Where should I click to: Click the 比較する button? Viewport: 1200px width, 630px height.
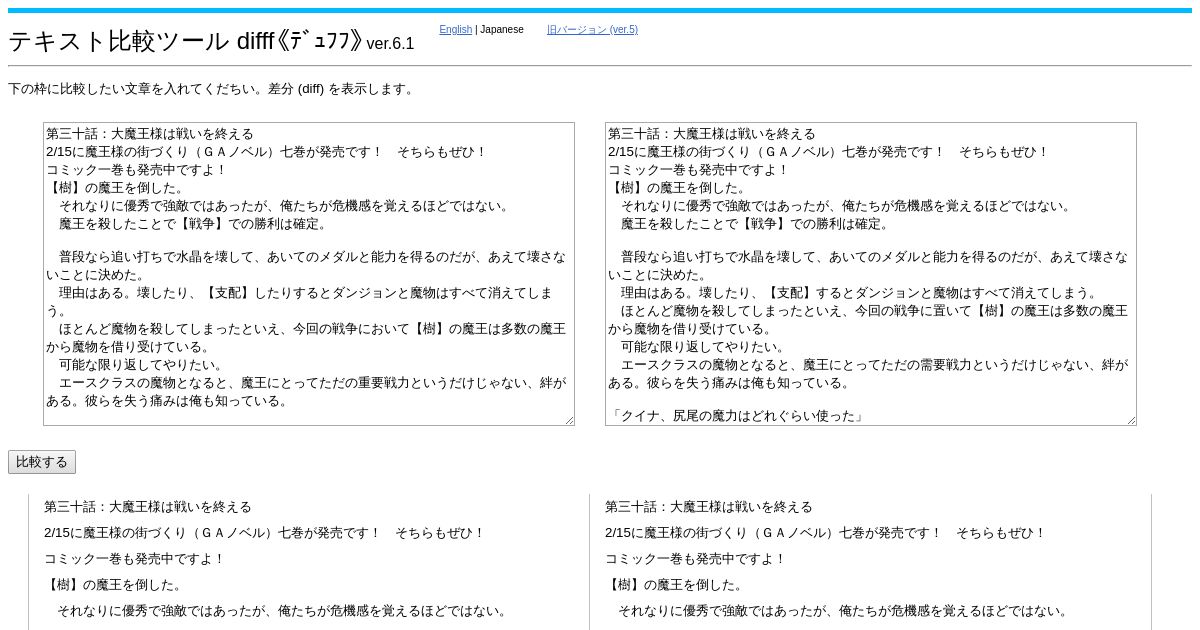42,462
